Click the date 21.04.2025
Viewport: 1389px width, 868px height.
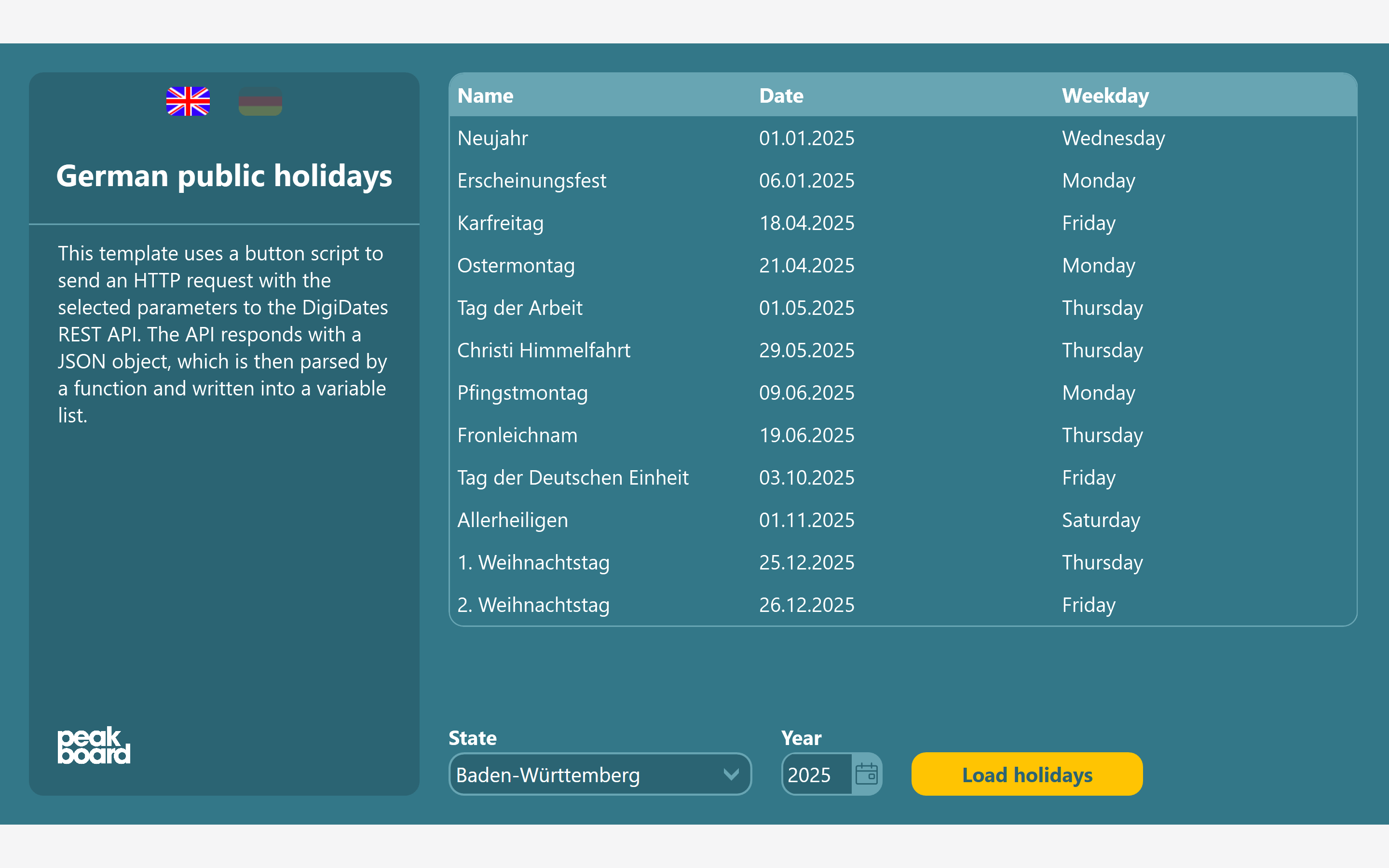click(806, 266)
